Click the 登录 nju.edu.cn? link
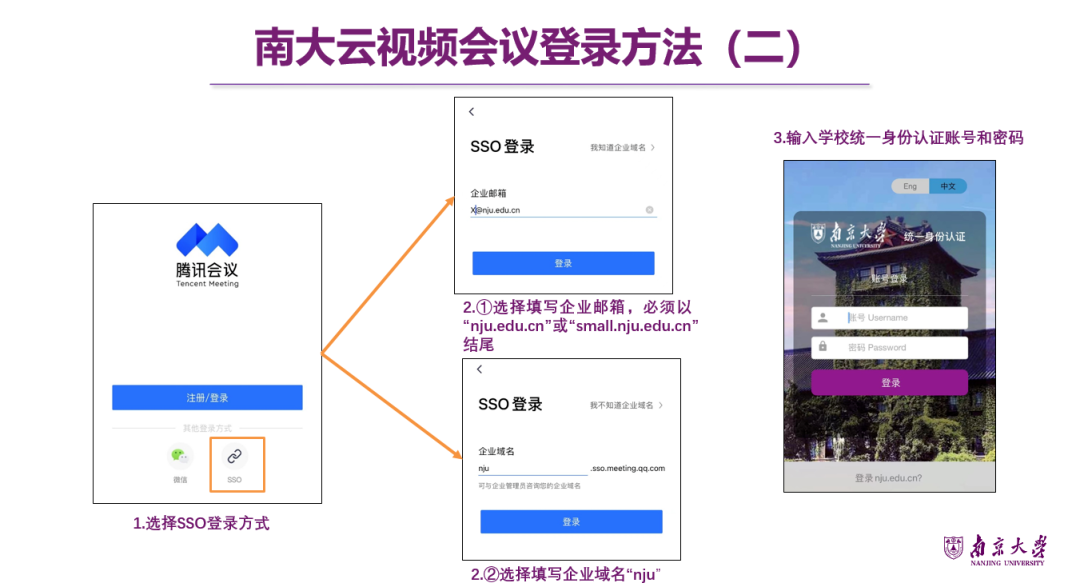The height and width of the screenshot is (587, 1080). [890, 477]
